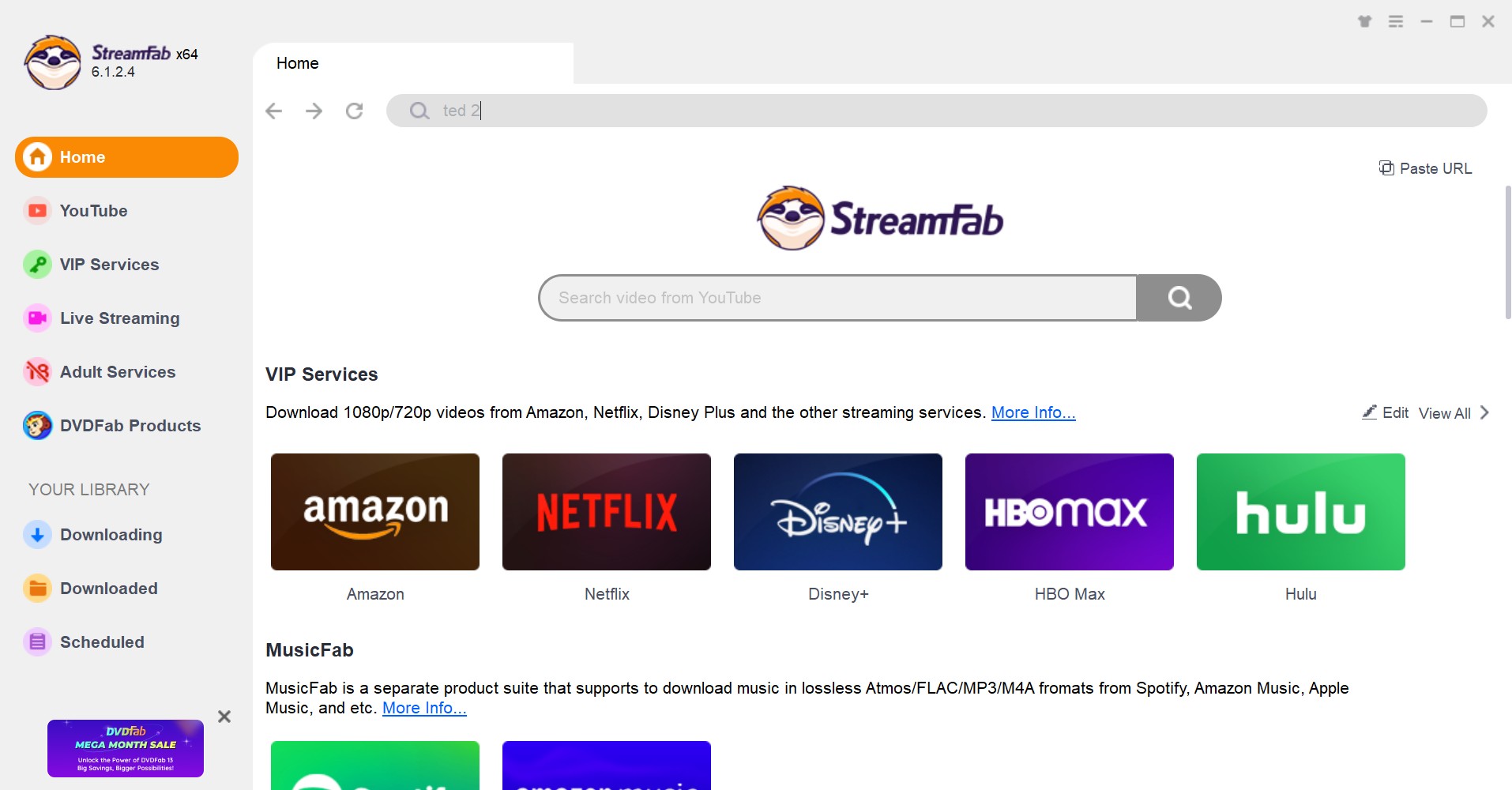Open the Amazon service tile
The image size is (1512, 790).
click(x=375, y=512)
